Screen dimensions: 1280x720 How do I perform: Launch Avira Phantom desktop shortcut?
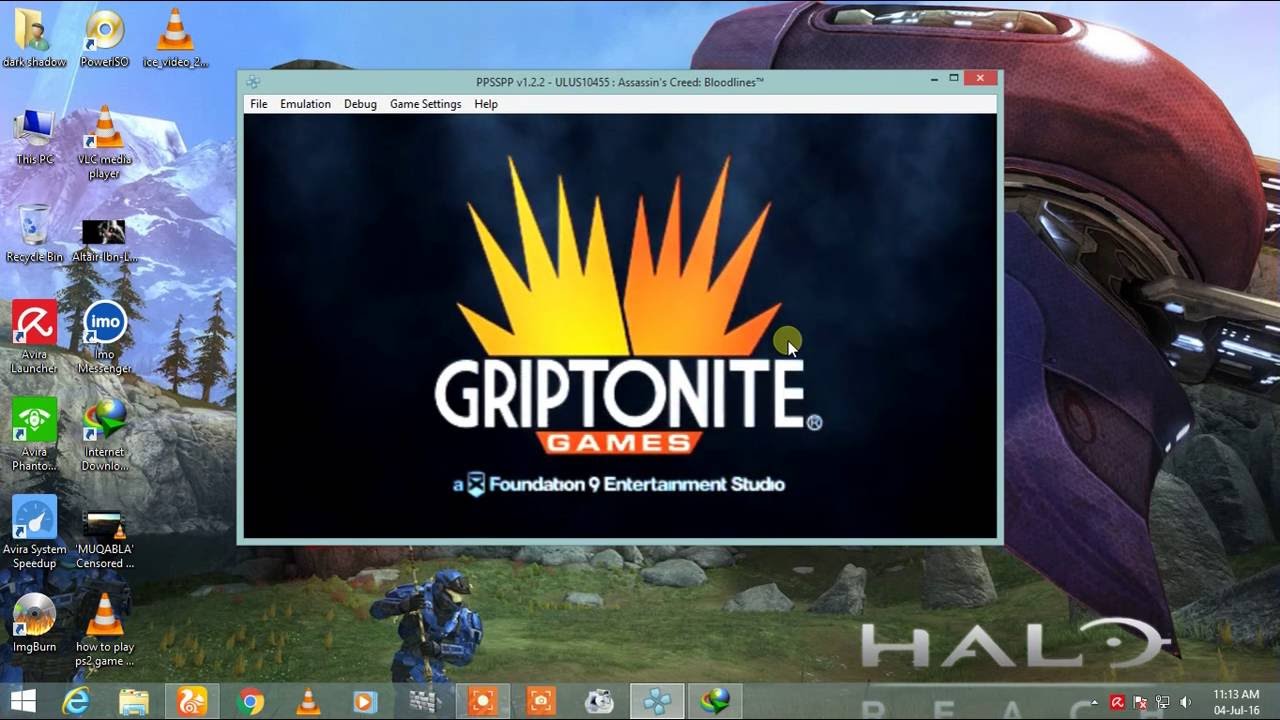click(x=35, y=435)
